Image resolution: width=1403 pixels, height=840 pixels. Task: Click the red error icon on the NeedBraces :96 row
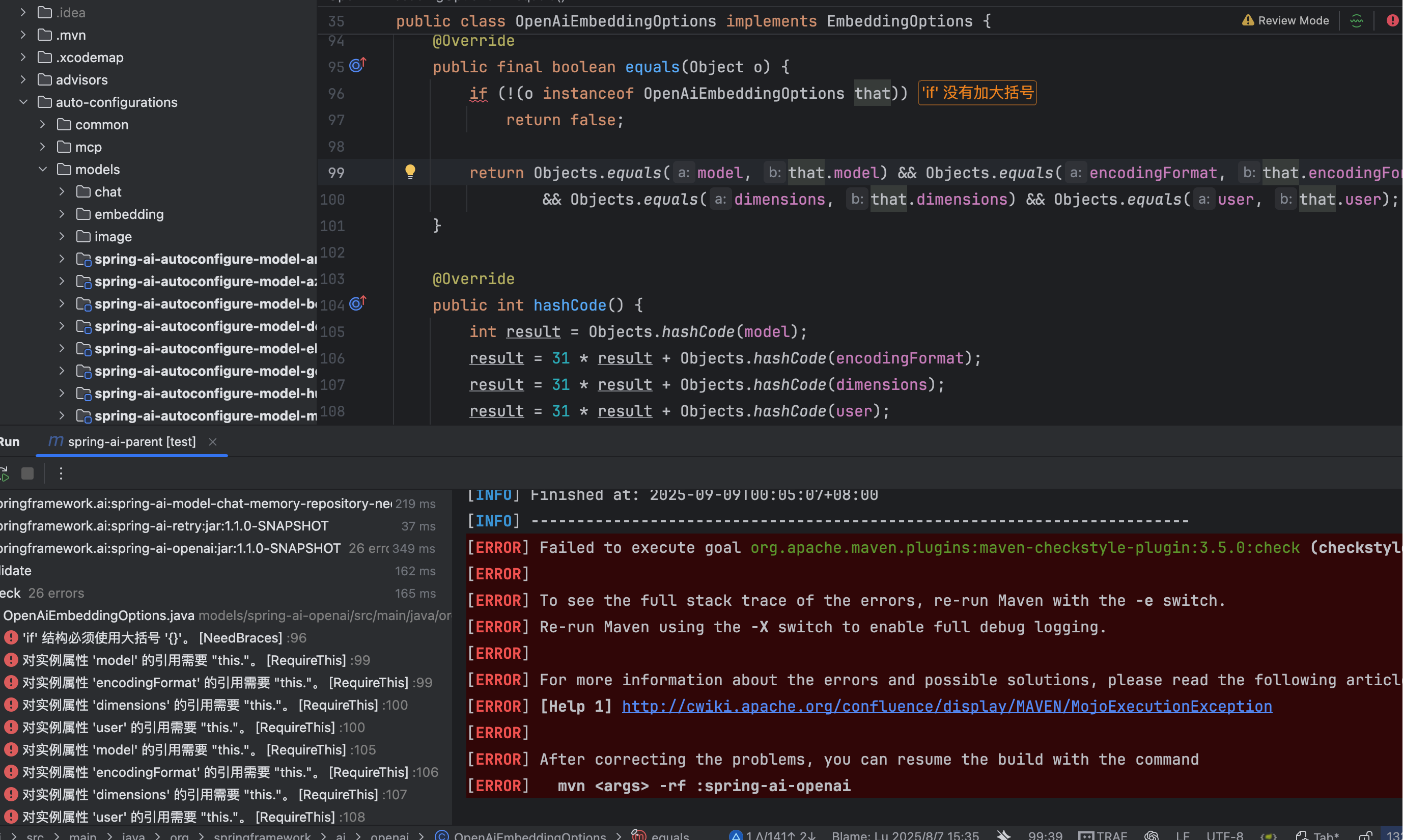pos(10,637)
